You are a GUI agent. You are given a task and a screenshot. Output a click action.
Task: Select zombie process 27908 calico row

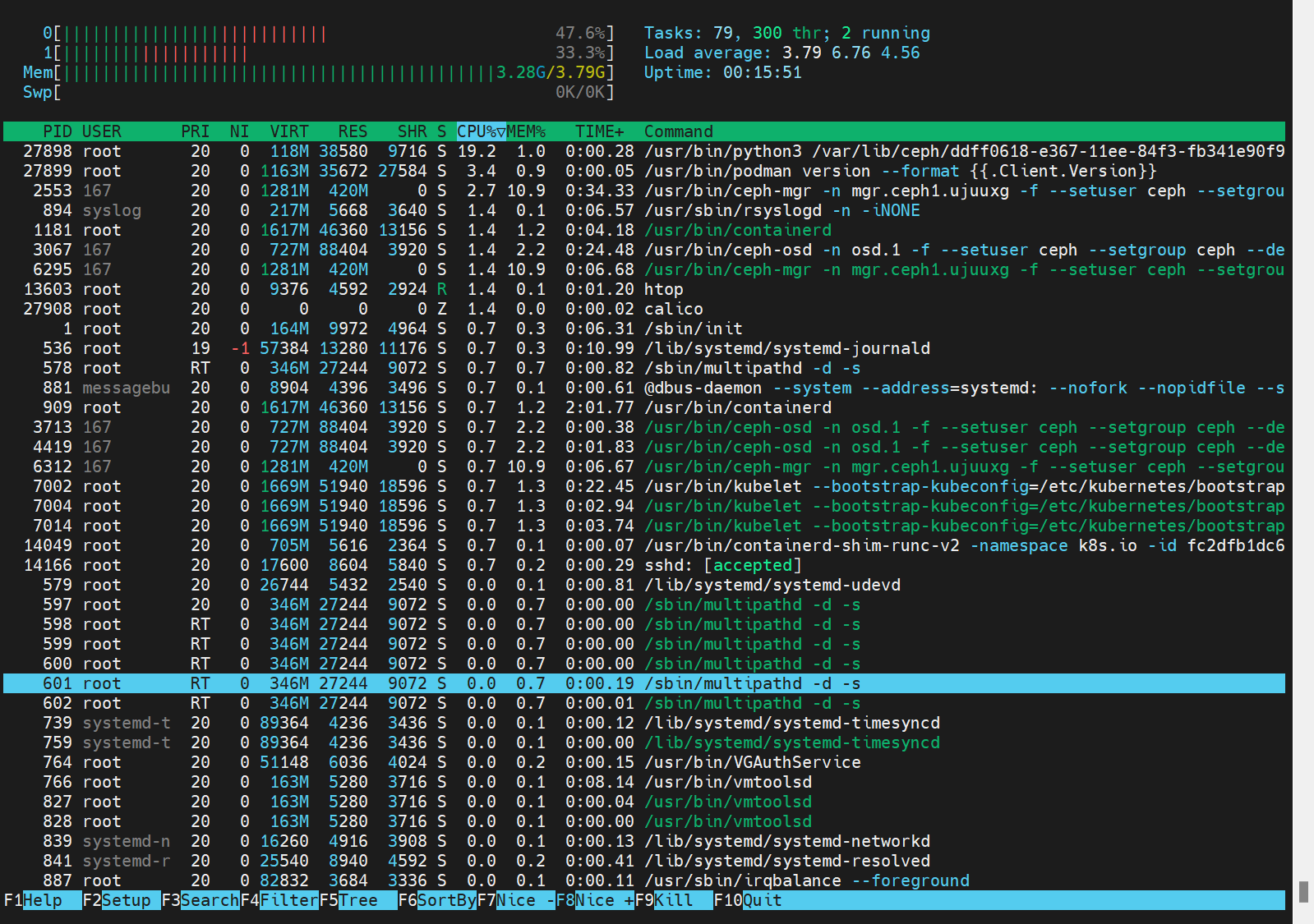644,309
